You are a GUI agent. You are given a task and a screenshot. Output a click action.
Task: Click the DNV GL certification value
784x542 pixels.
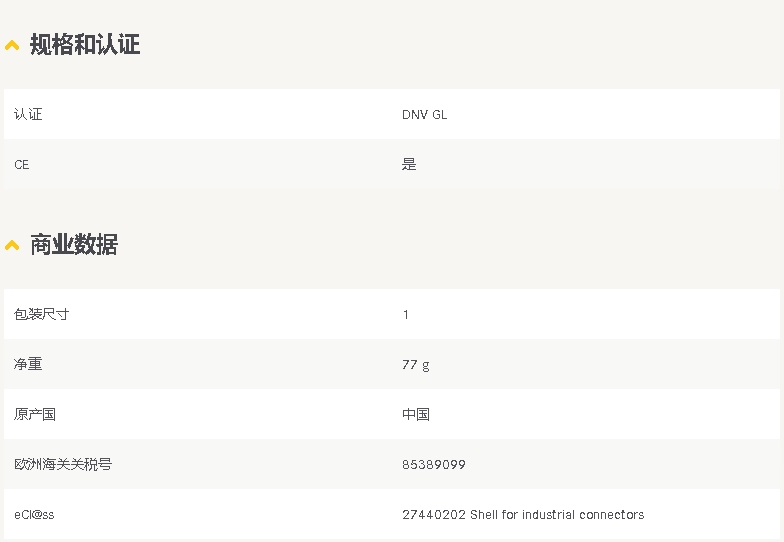coord(425,114)
